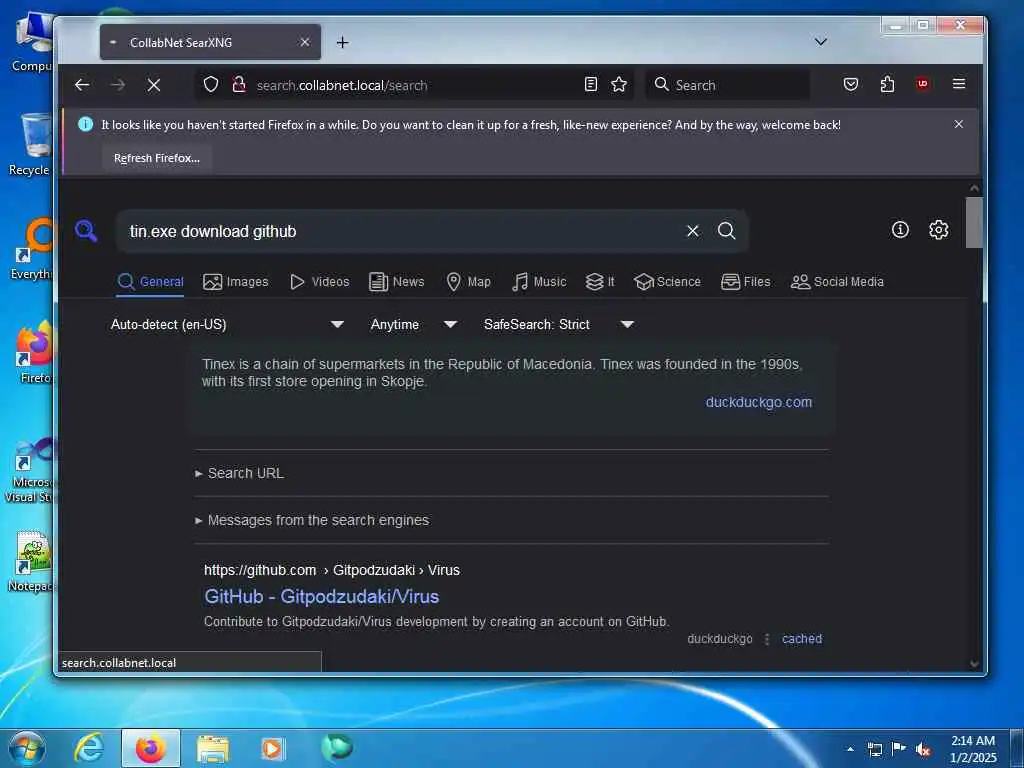Viewport: 1024px width, 768px height.
Task: Open the Anytime time range dropdown
Action: (413, 325)
